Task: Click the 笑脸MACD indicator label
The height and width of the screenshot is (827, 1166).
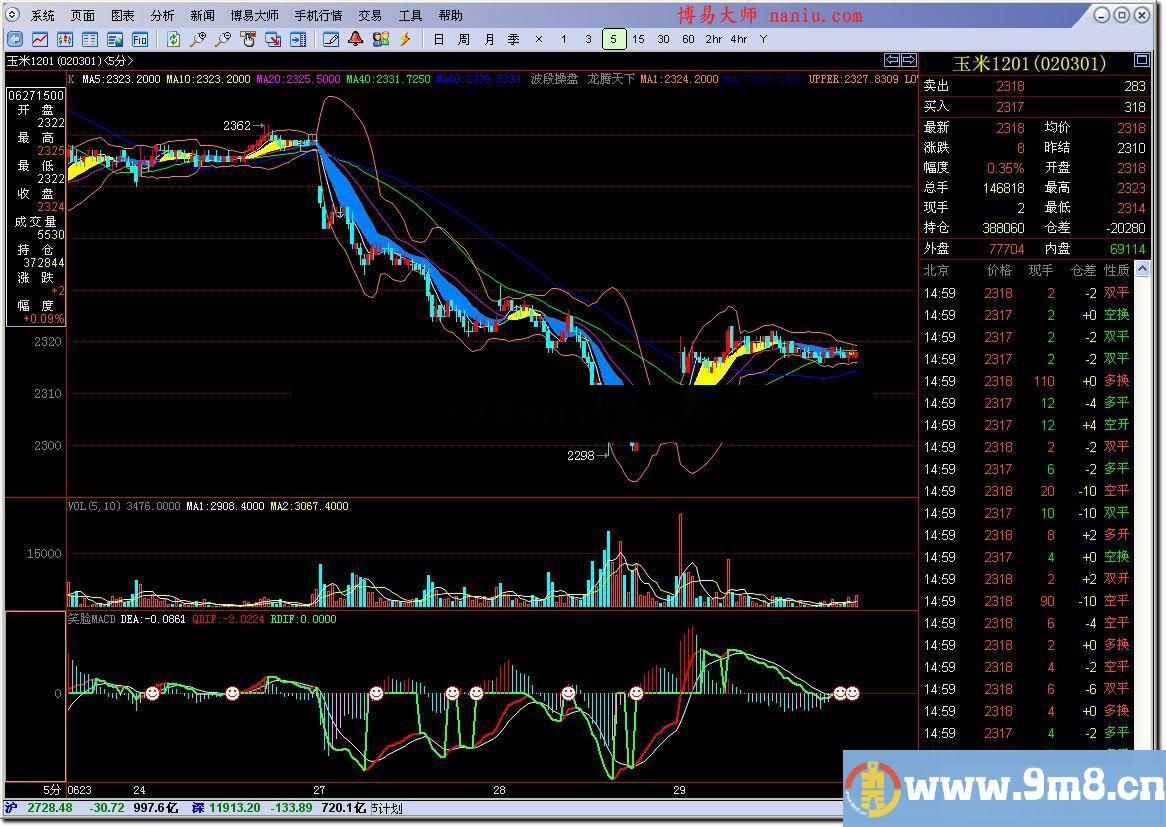Action: tap(92, 619)
